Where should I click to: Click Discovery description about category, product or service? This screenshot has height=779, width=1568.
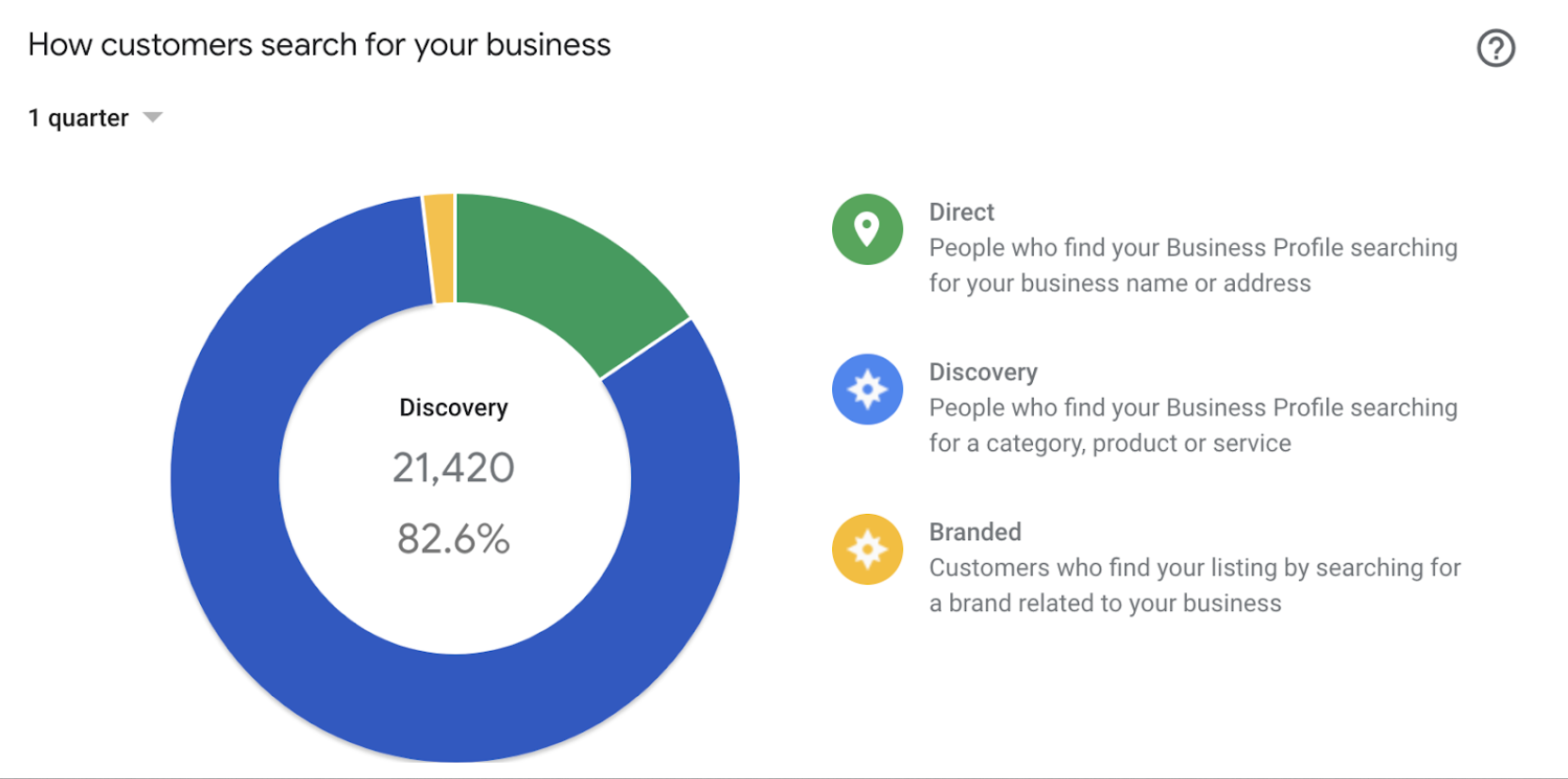point(1193,425)
